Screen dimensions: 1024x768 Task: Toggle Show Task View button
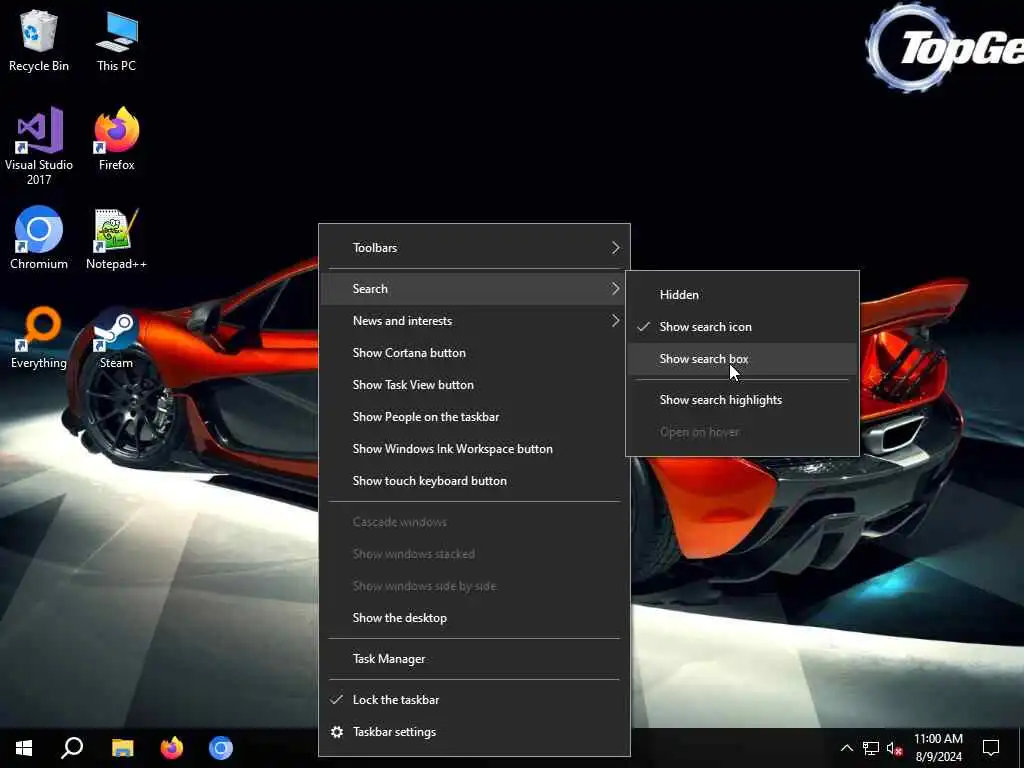(x=474, y=385)
